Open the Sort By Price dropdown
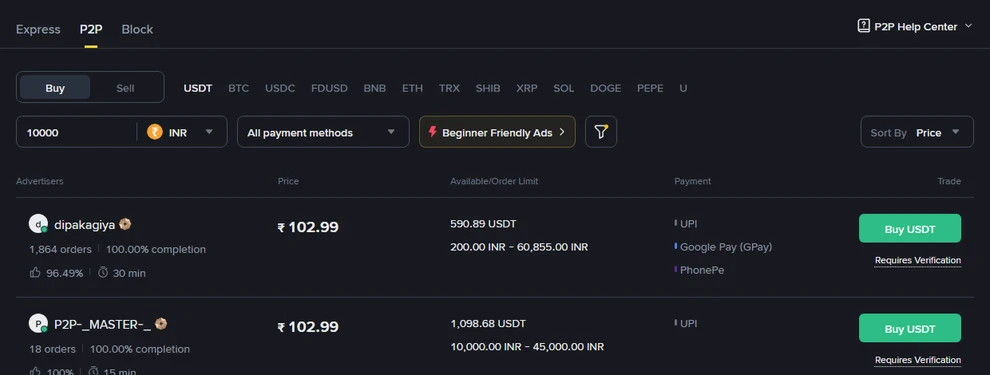 [x=917, y=132]
